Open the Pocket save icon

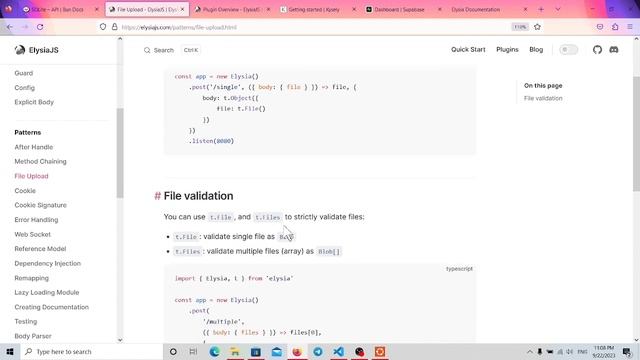(600, 27)
